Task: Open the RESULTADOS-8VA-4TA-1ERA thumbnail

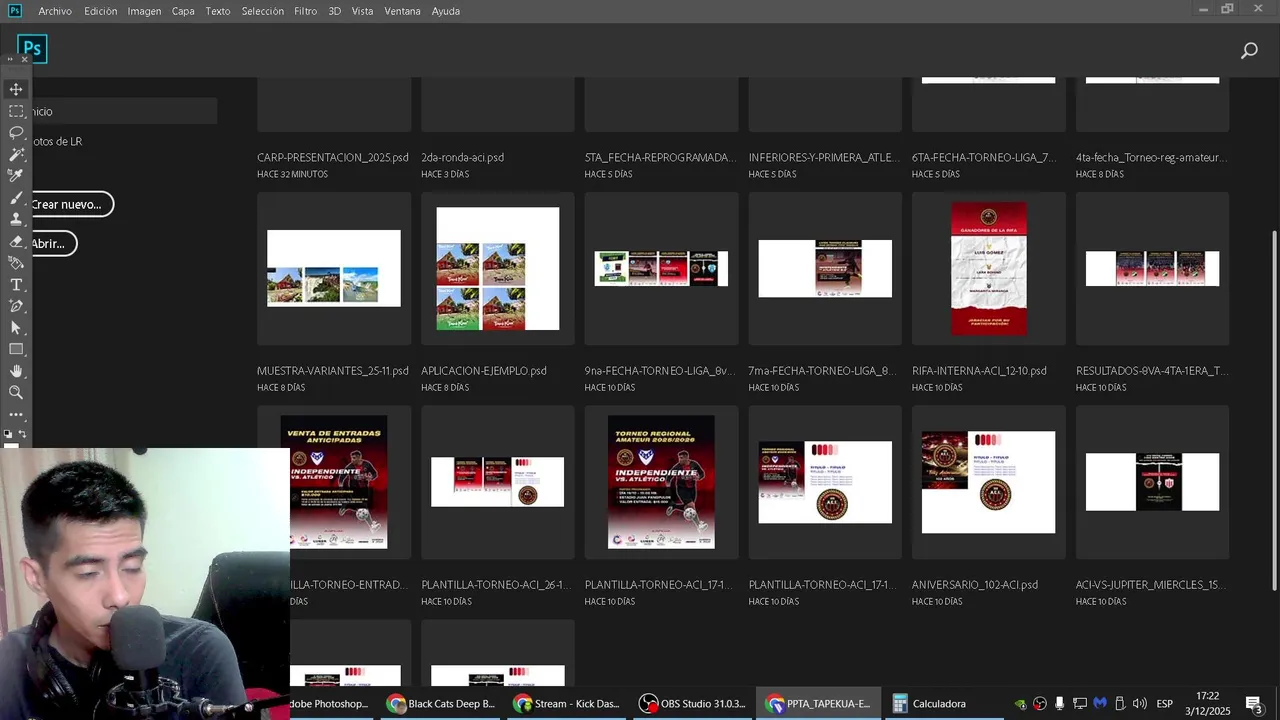Action: point(1153,268)
